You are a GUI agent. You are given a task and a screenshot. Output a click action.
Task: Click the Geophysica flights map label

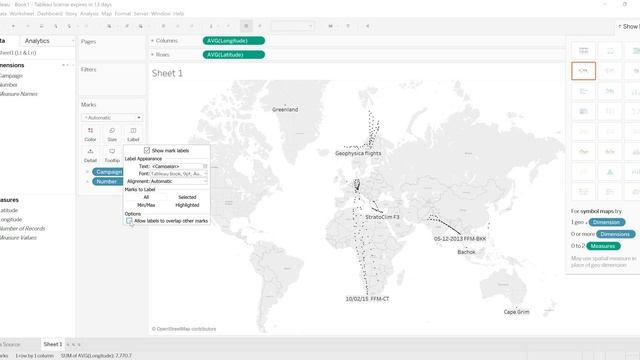pyautogui.click(x=358, y=153)
